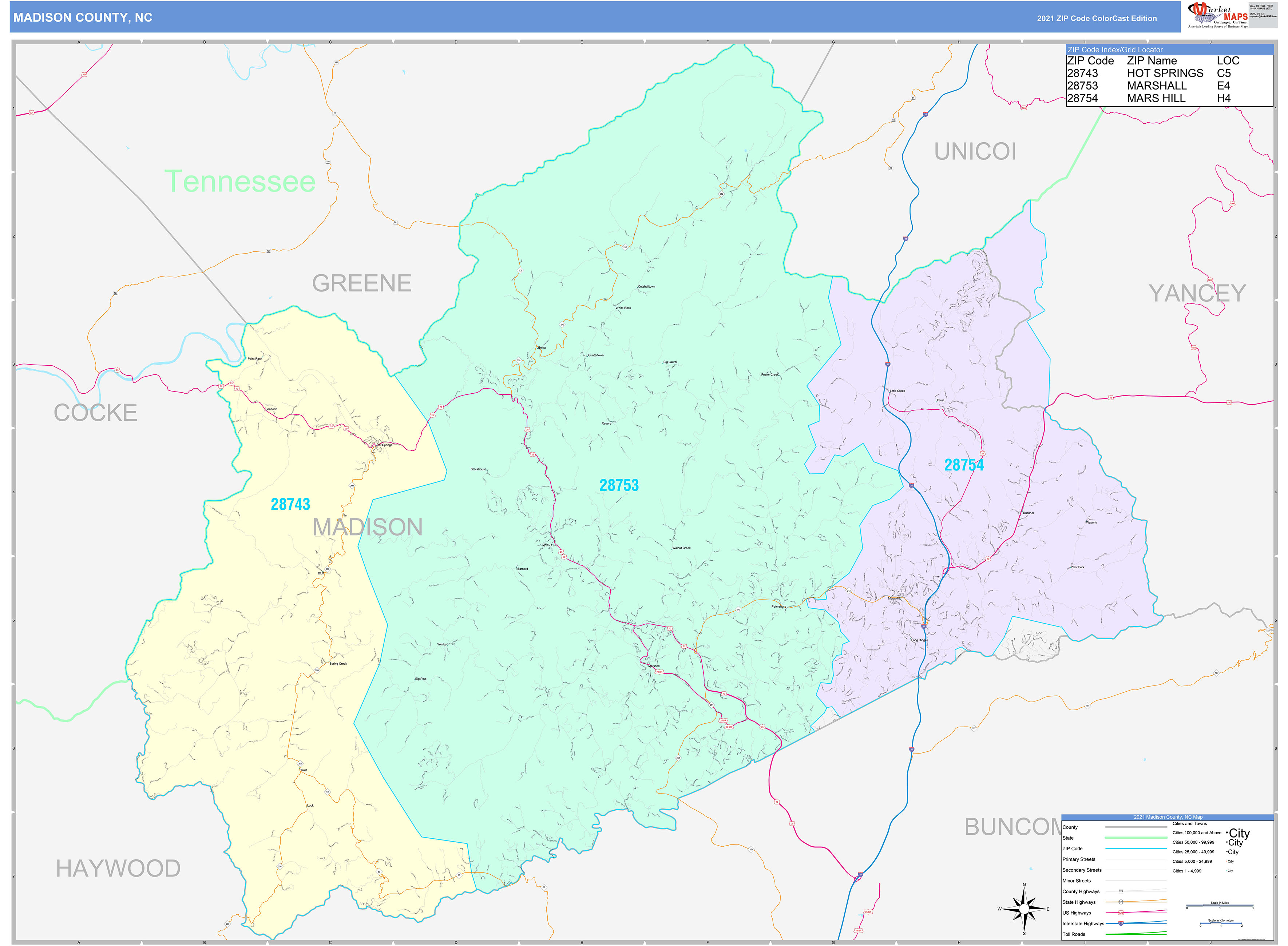This screenshot has height=946, width=1288.
Task: Click the green Toll Roads line in legend
Action: coord(1135,933)
